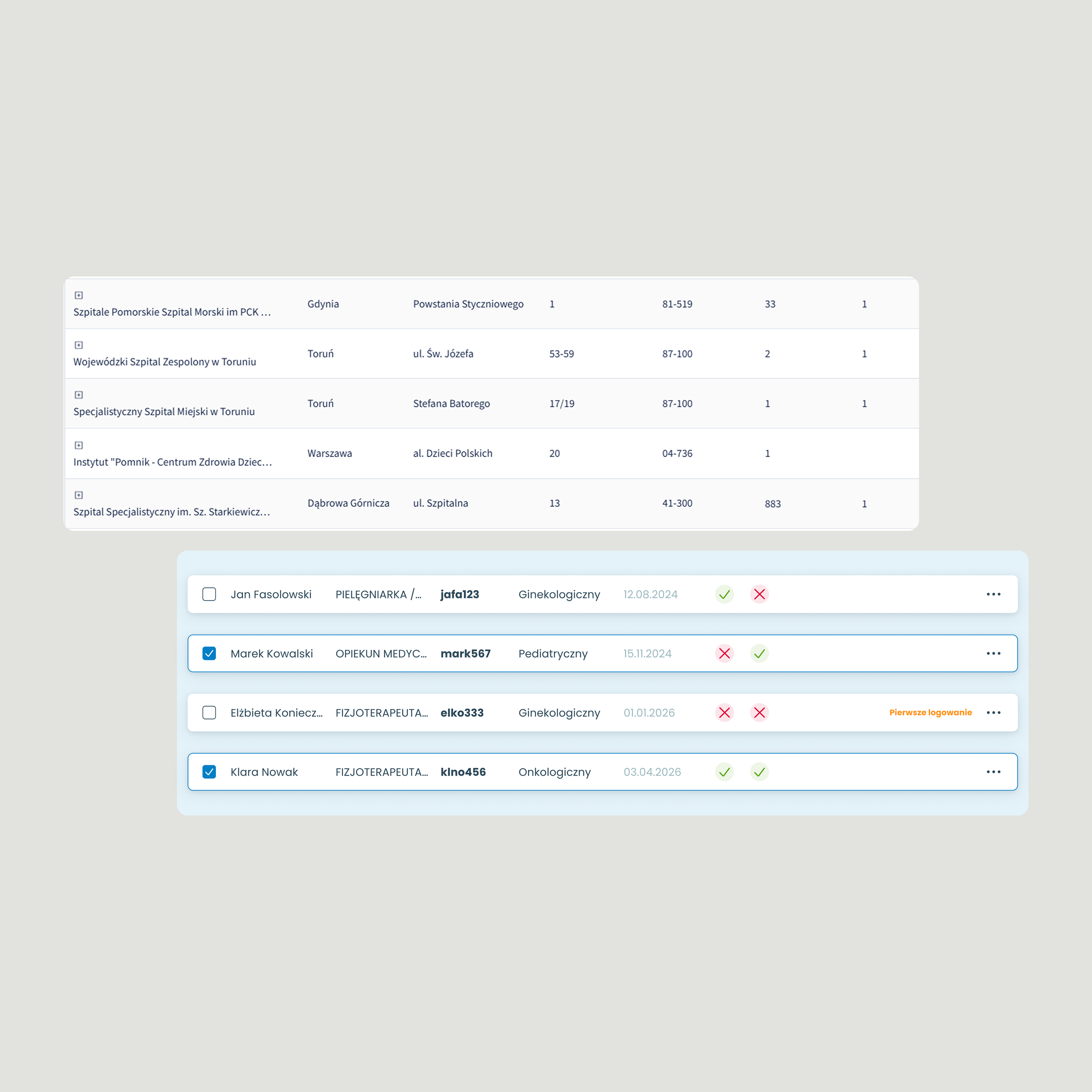Screen dimensions: 1092x1092
Task: Select the login elko333
Action: click(x=462, y=712)
